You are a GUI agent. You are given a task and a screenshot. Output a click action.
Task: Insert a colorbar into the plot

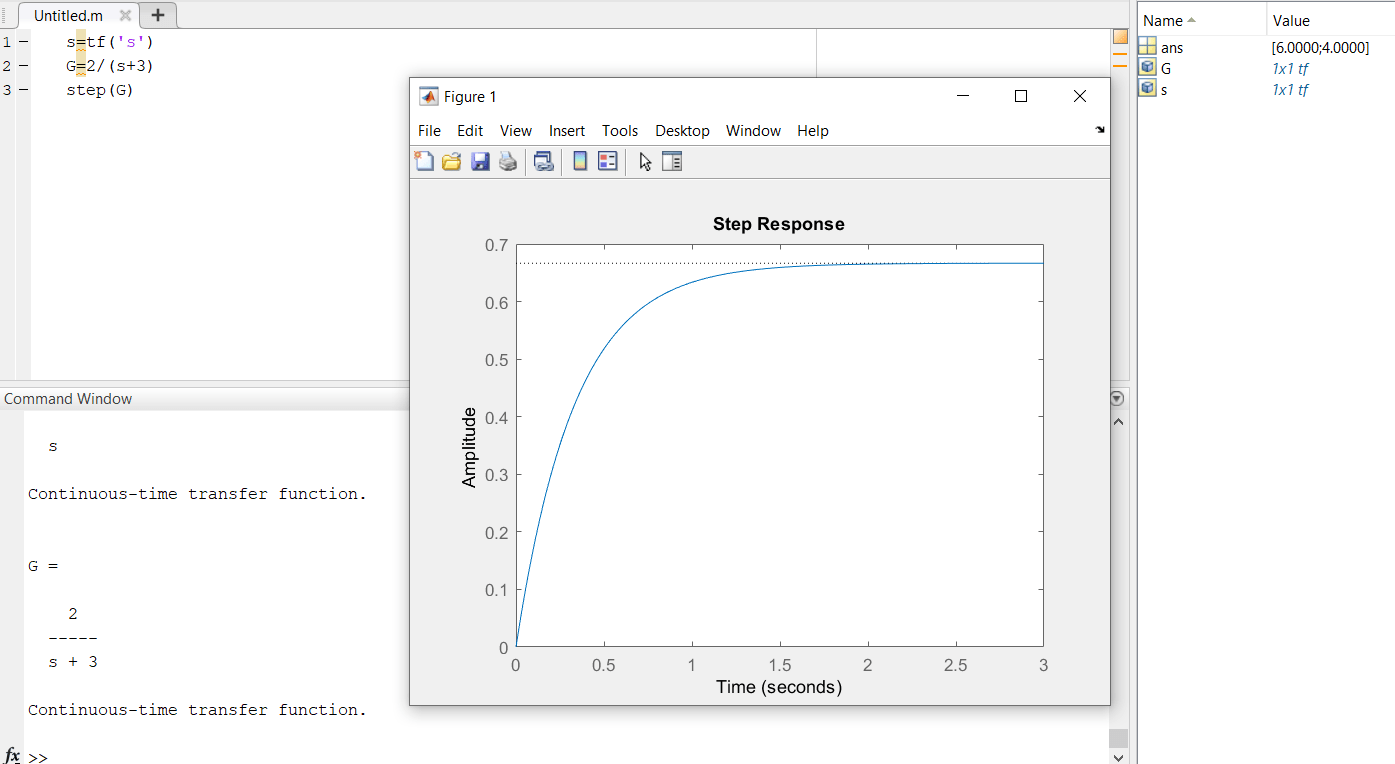580,161
